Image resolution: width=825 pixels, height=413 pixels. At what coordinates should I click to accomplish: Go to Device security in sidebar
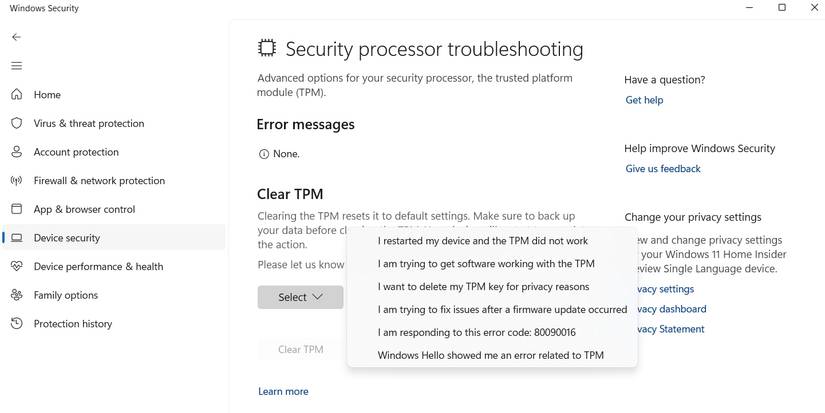[67, 238]
